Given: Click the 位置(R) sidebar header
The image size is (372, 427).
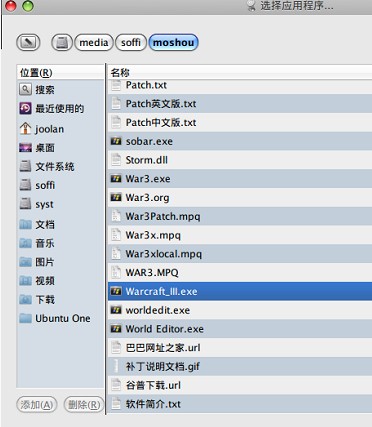Looking at the screenshot, I should (60, 72).
